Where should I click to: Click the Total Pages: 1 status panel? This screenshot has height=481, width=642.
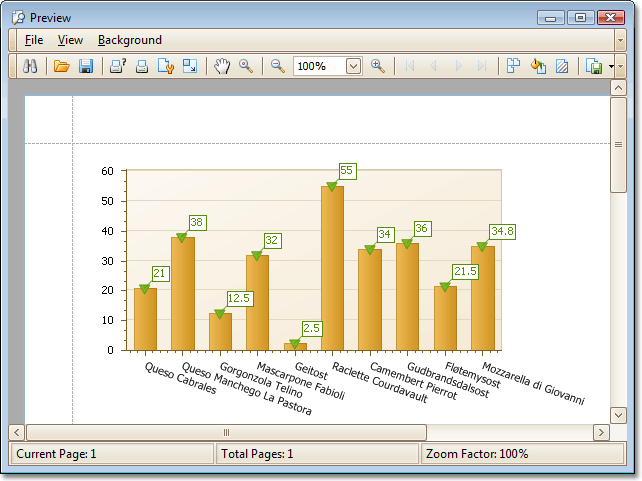click(x=317, y=454)
